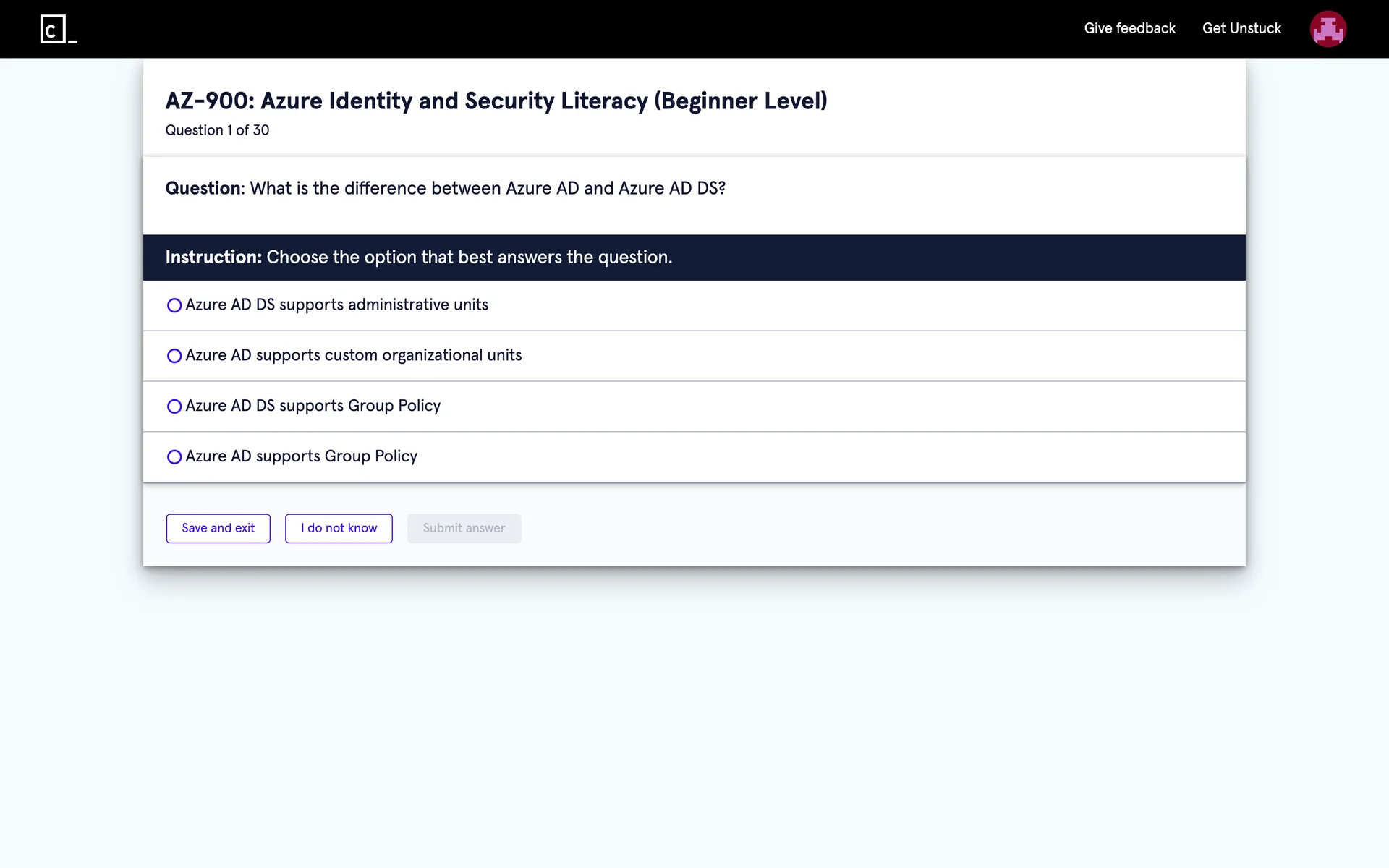Screen dimensions: 1389x868
Task: Click the I do not know button
Action: coord(339,529)
